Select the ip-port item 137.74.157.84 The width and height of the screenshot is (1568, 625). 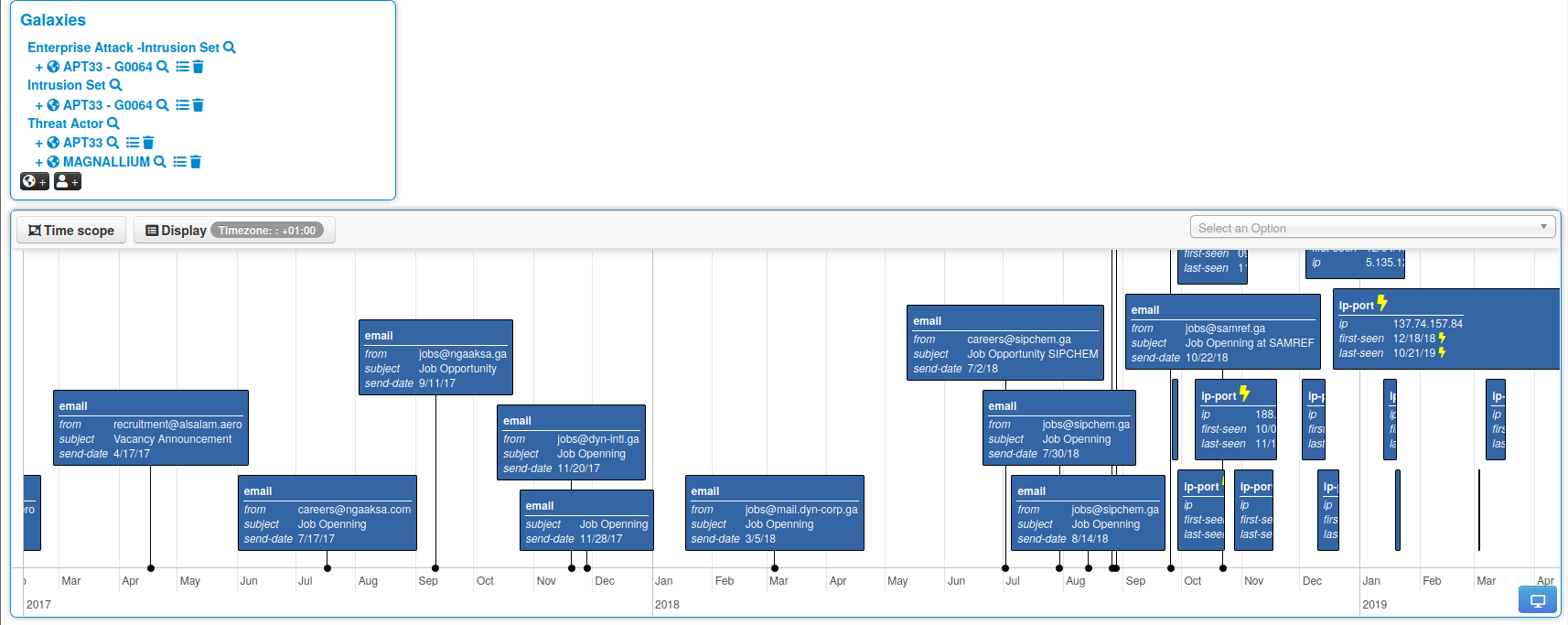coord(1445,329)
